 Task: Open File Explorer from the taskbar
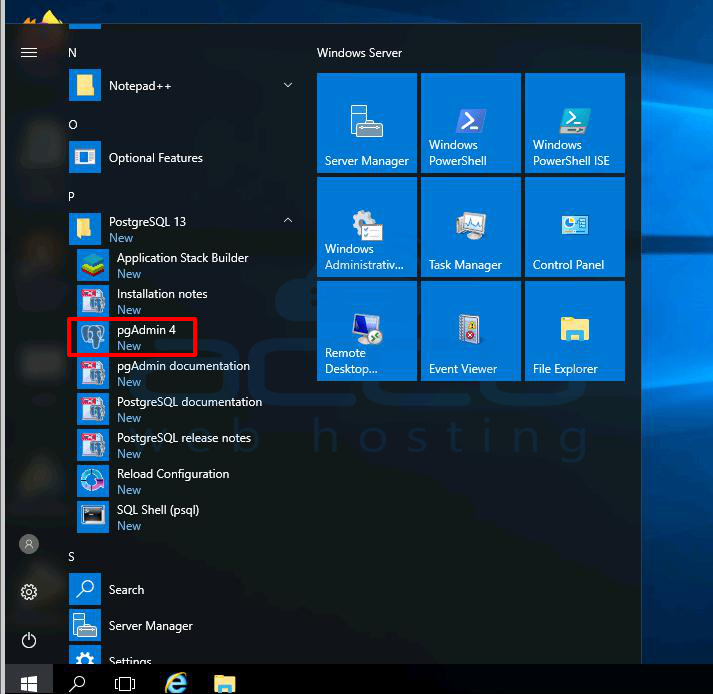pyautogui.click(x=225, y=683)
